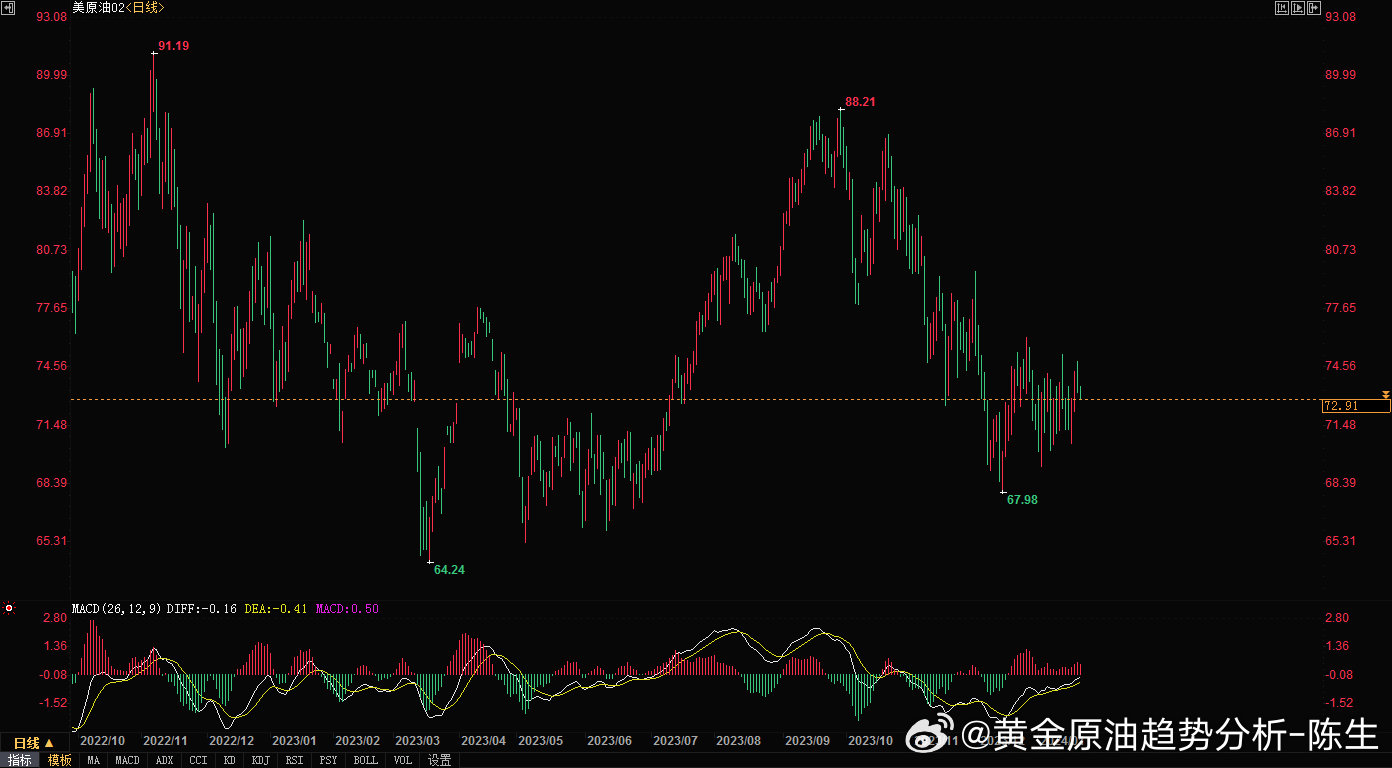
Task: Click the jump-to-chart-start icon
Action: 1282,8
